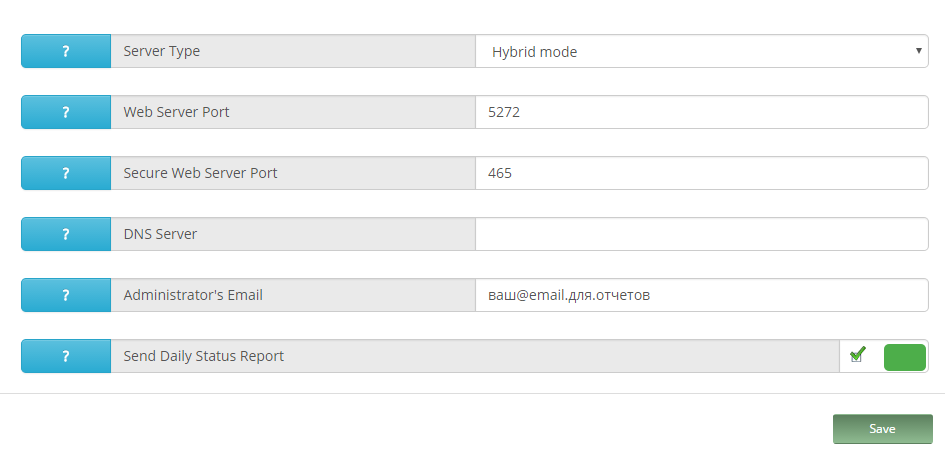This screenshot has height=455, width=945.
Task: Open the Server Type dropdown
Action: point(700,51)
